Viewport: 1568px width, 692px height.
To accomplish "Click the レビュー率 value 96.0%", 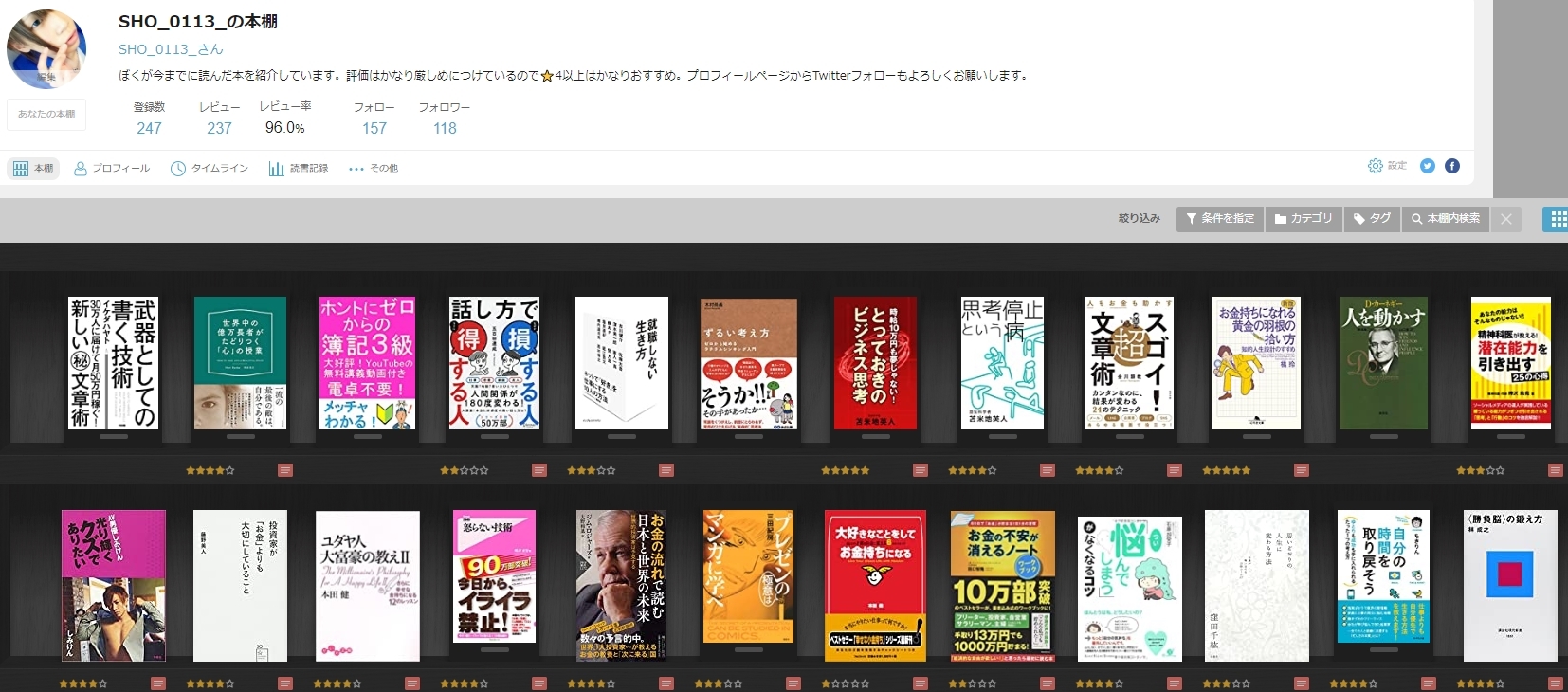I will pyautogui.click(x=284, y=128).
